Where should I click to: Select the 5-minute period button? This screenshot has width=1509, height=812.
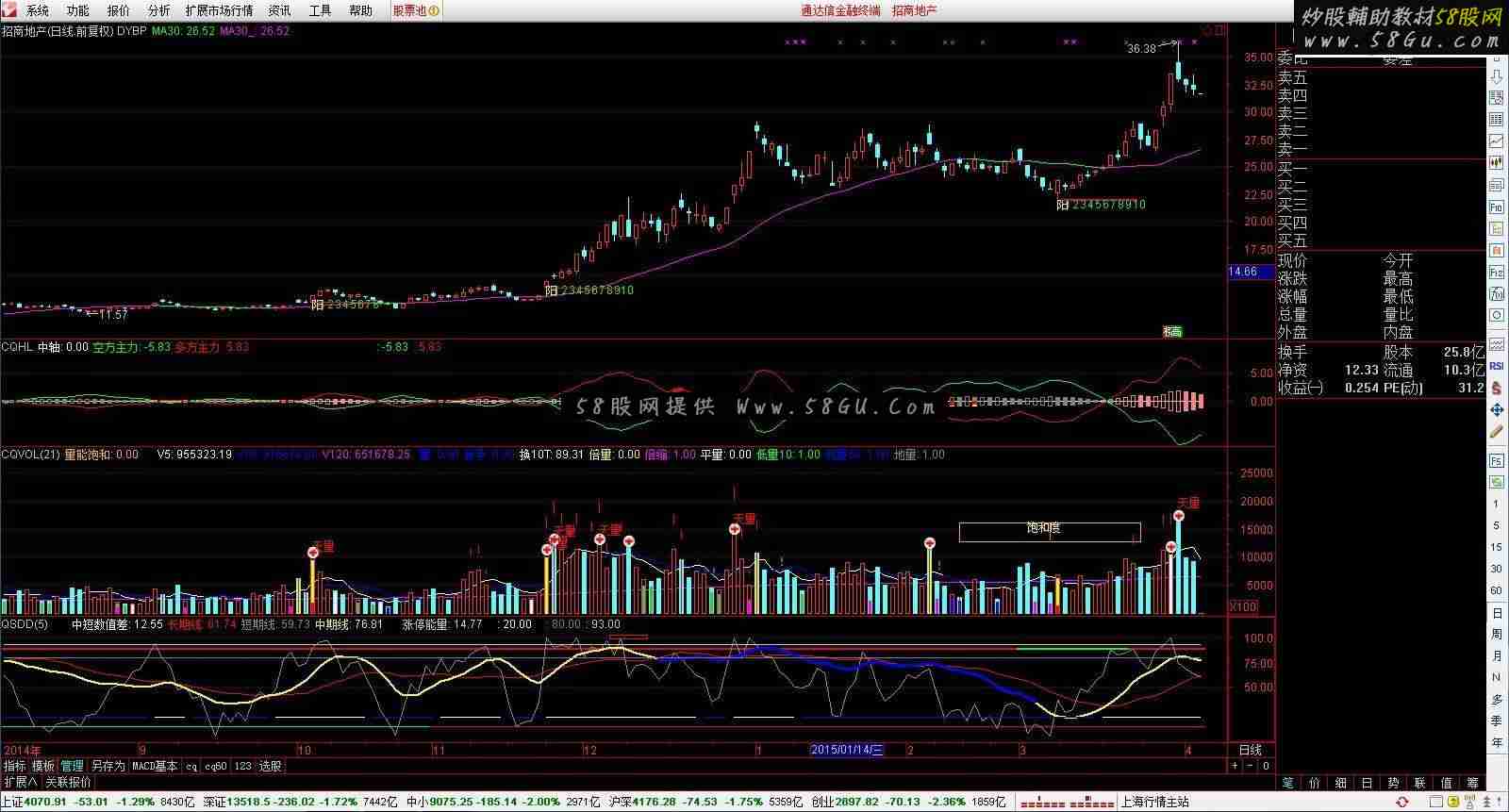tap(1497, 525)
